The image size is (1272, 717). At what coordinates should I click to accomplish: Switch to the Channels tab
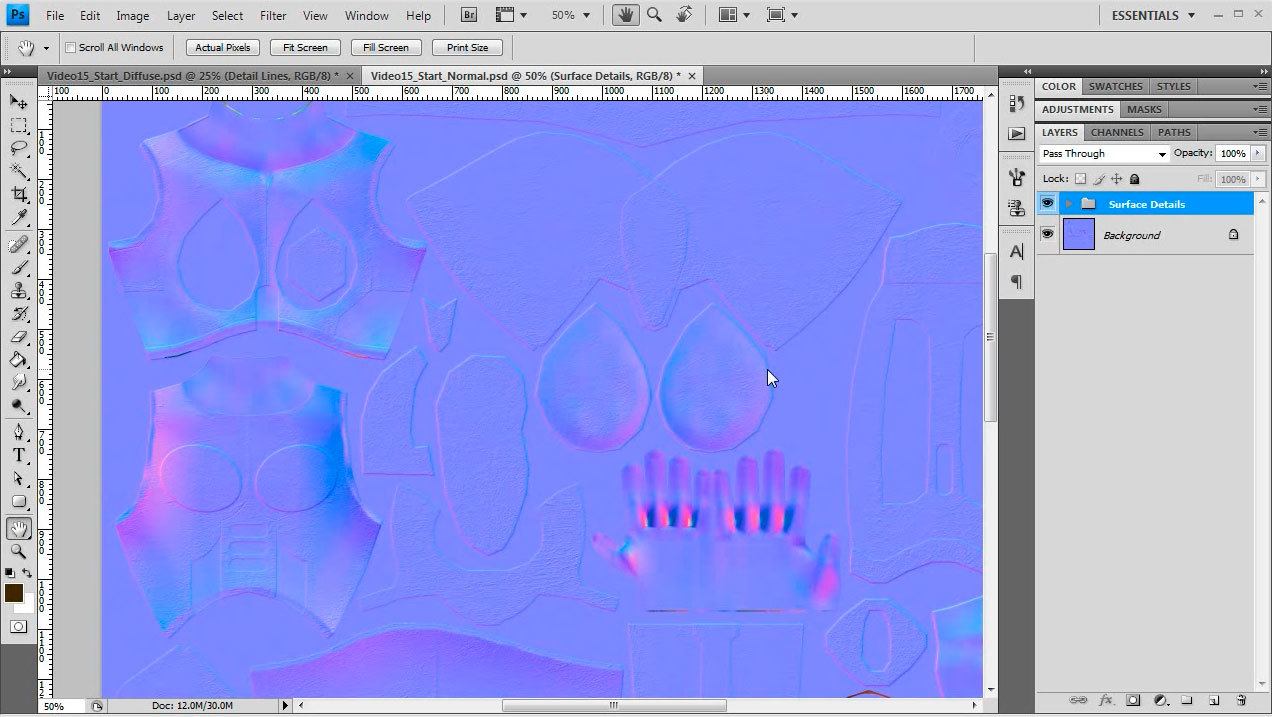[1116, 132]
